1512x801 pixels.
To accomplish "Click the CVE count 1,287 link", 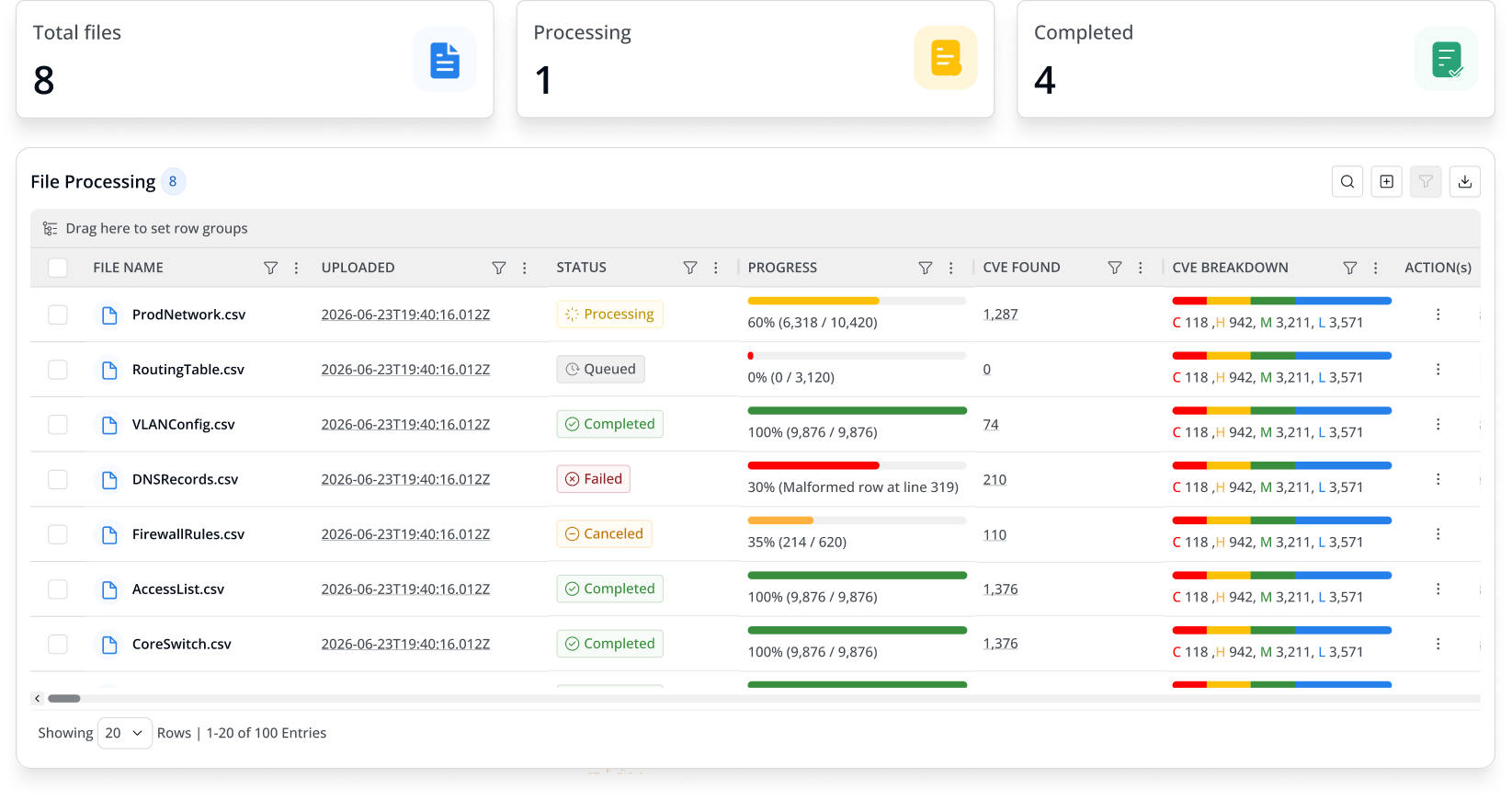I will [1000, 315].
